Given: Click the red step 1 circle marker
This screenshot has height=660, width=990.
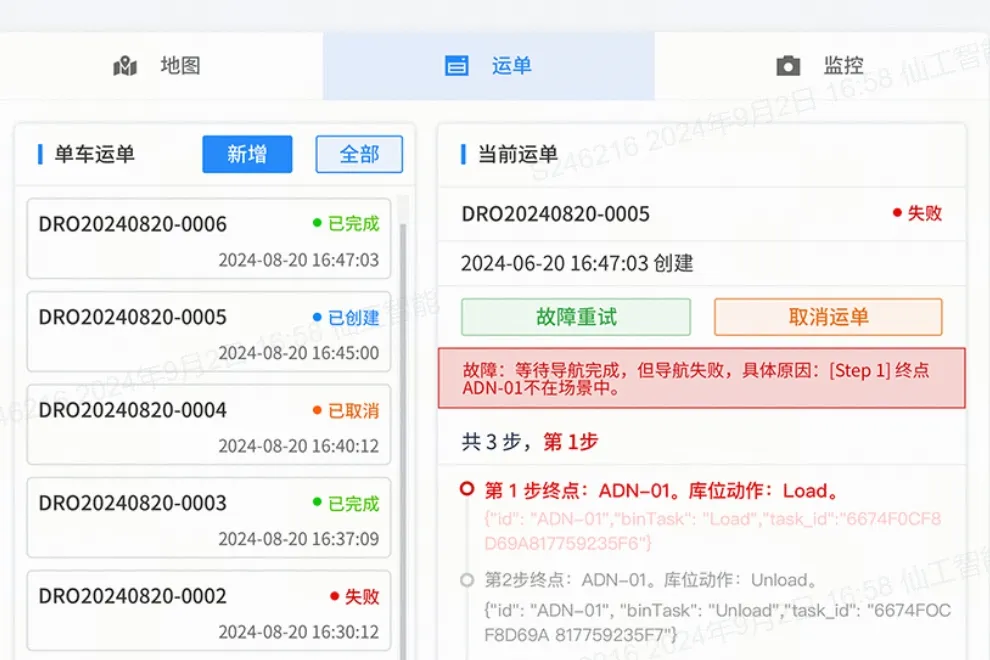Looking at the screenshot, I should (x=466, y=490).
